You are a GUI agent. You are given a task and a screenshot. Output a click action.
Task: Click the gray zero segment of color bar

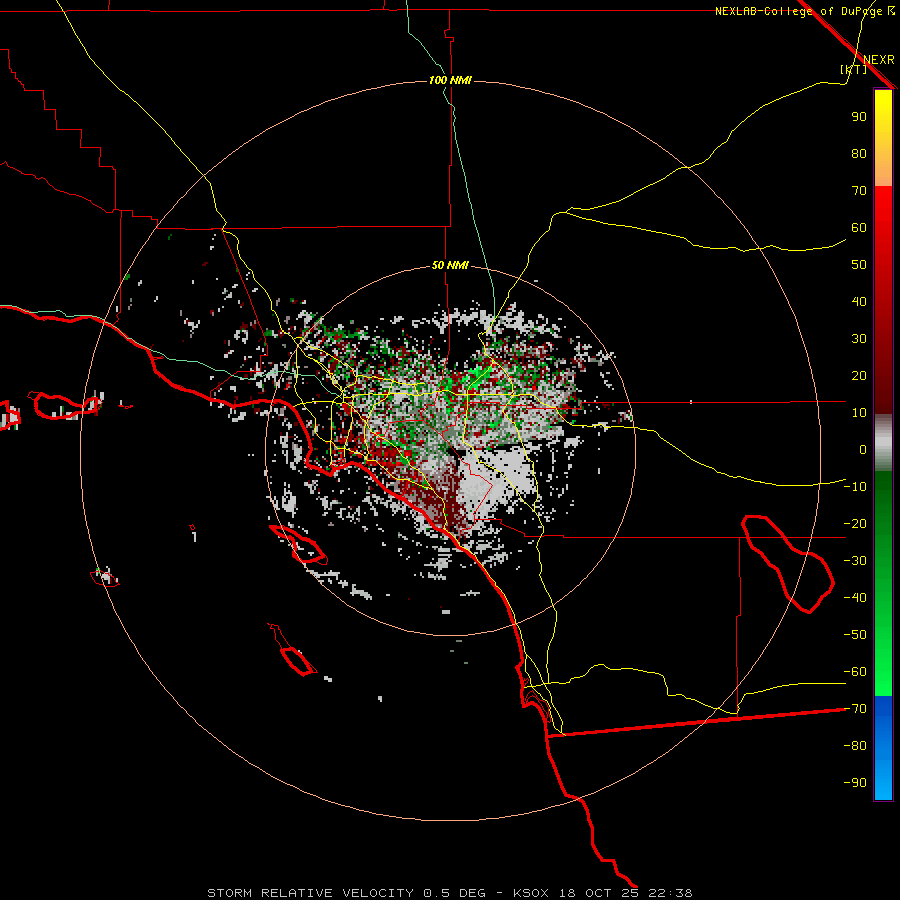click(x=883, y=443)
